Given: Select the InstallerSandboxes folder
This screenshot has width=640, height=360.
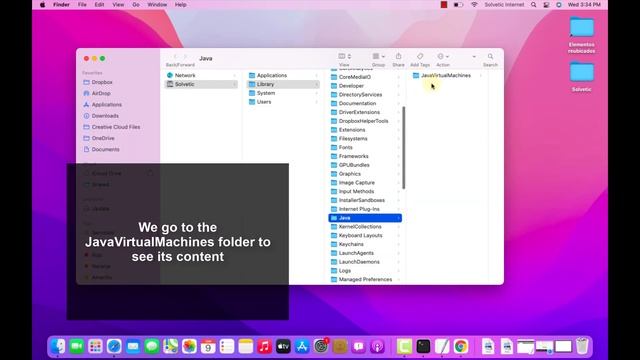Looking at the screenshot, I should pyautogui.click(x=365, y=200).
